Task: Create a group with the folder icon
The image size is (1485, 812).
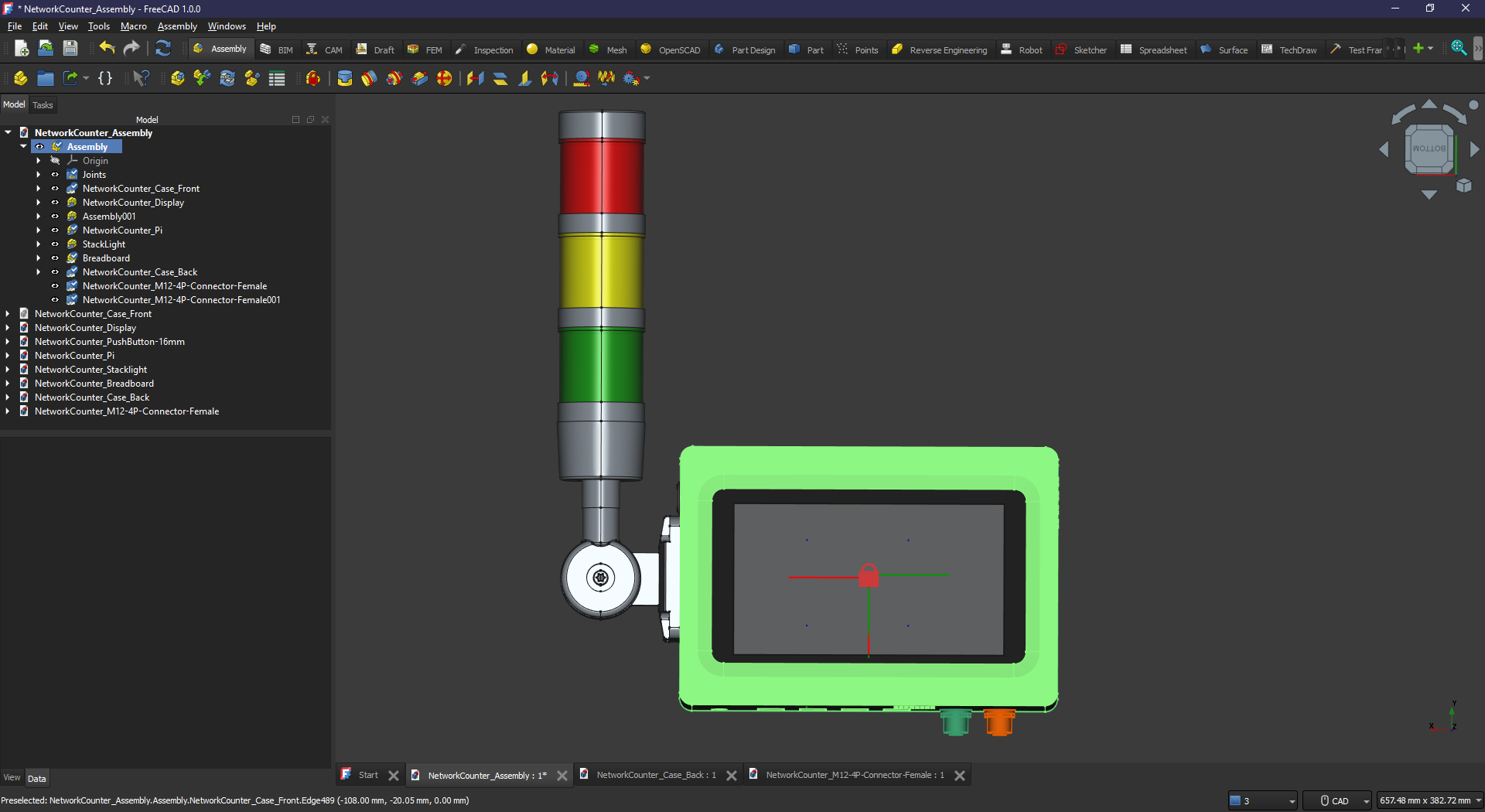Action: tap(46, 78)
